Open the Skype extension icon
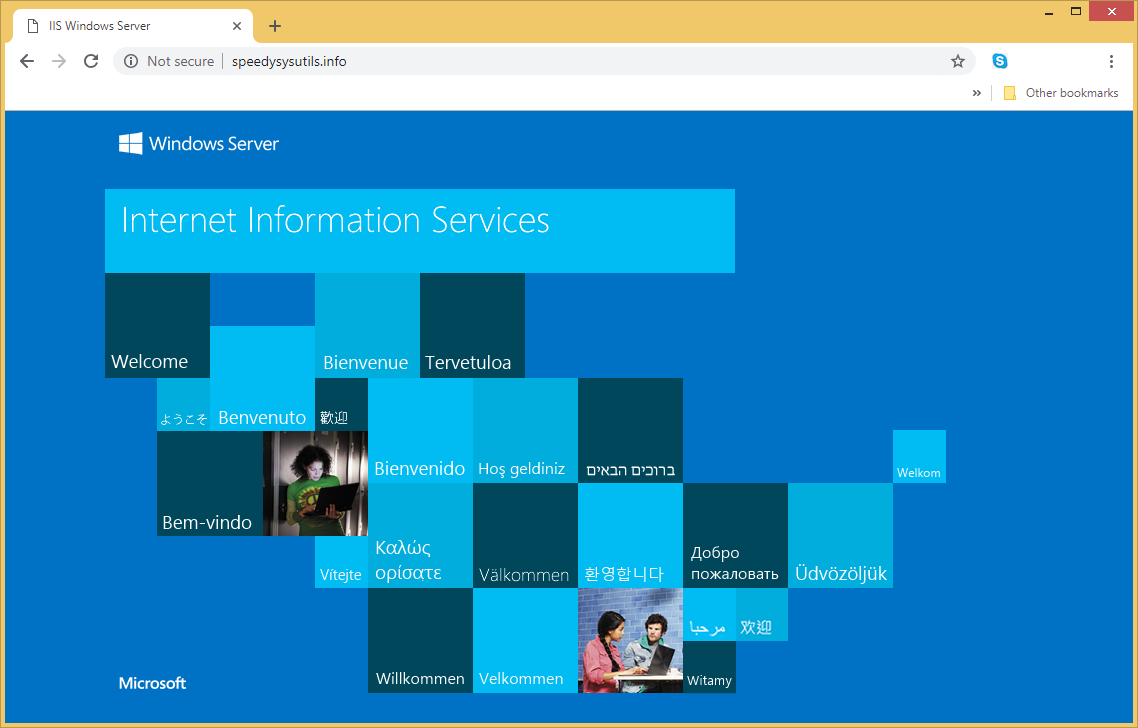Screen dimensions: 1138x728 [x=999, y=61]
